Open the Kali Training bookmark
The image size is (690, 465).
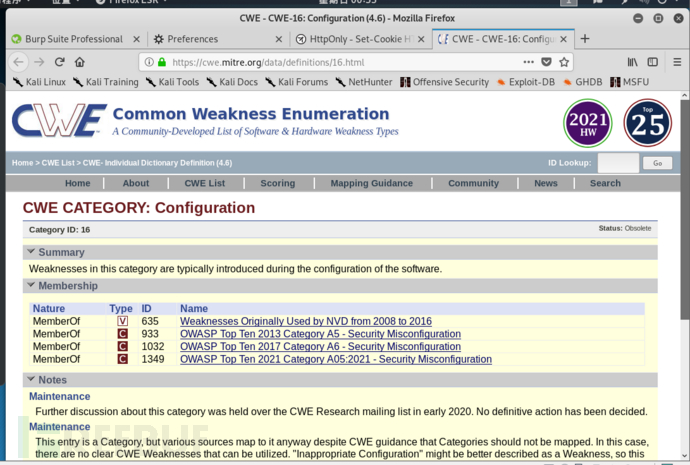(x=106, y=82)
